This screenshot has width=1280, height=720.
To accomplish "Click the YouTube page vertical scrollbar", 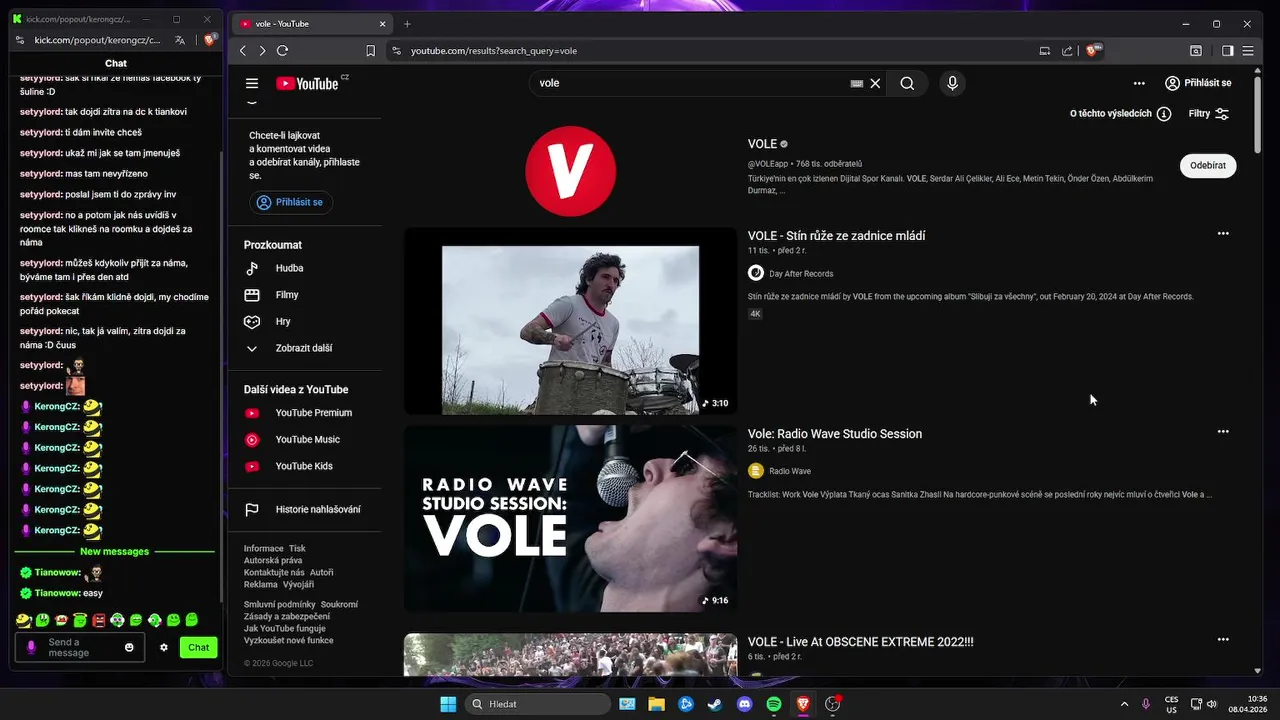I will click(x=1258, y=113).
